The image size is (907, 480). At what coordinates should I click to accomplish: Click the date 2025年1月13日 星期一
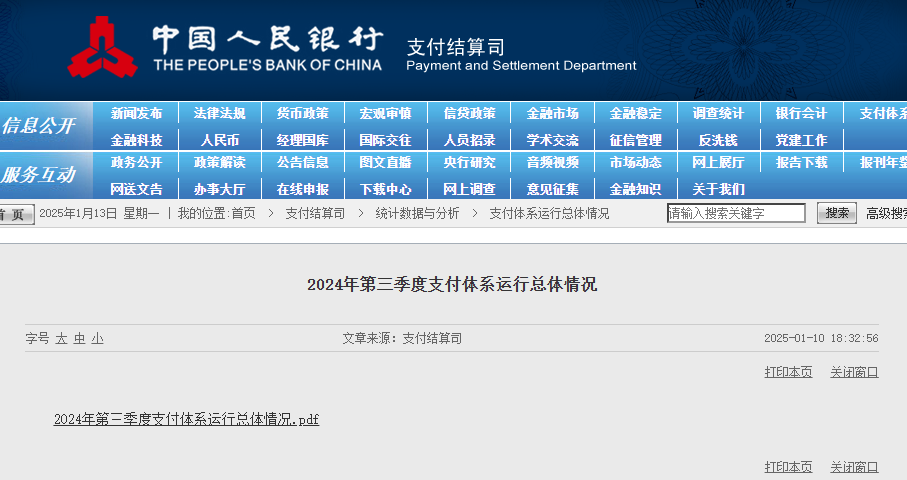tap(99, 213)
